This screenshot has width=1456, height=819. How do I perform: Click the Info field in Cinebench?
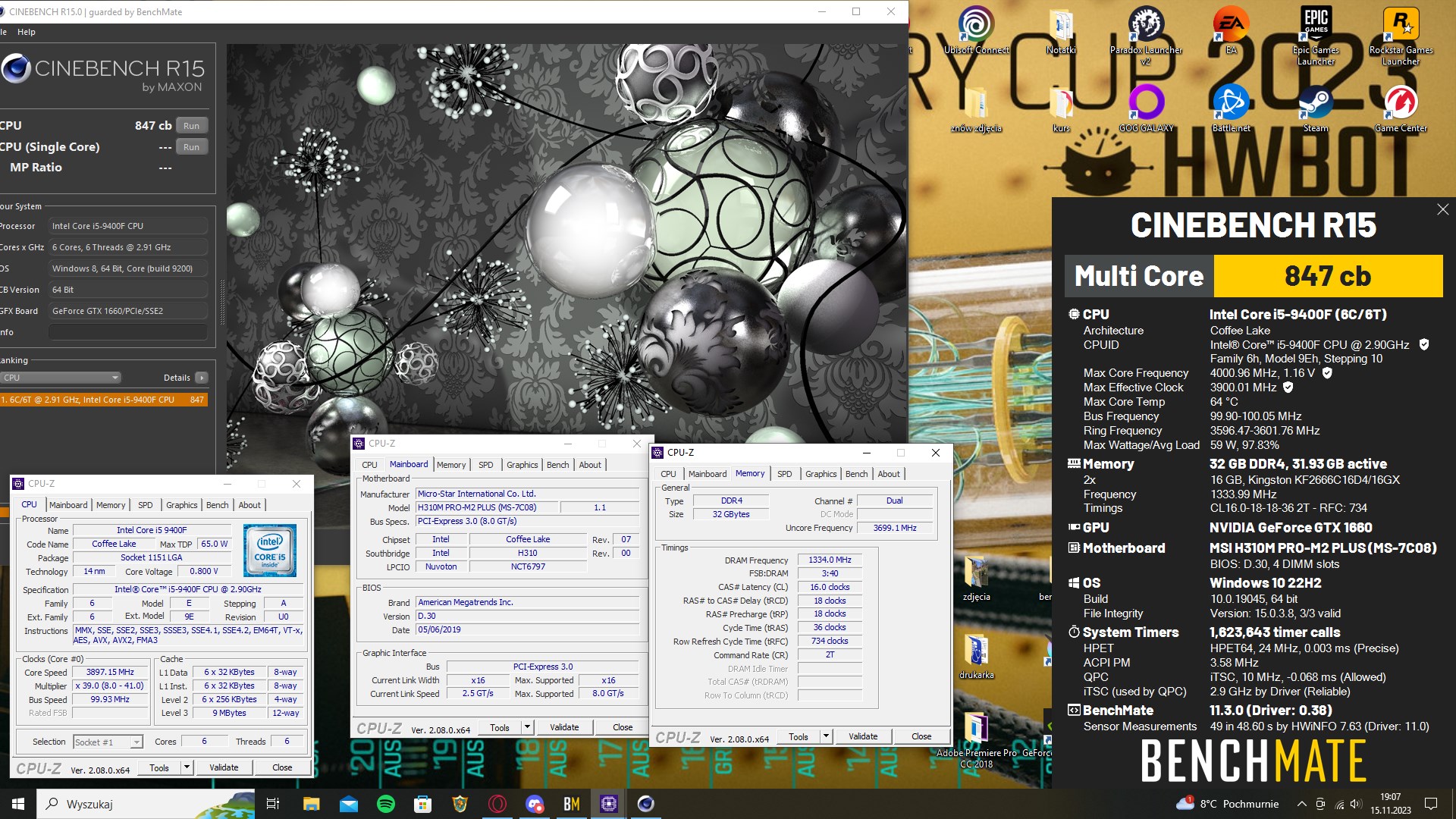click(x=128, y=332)
